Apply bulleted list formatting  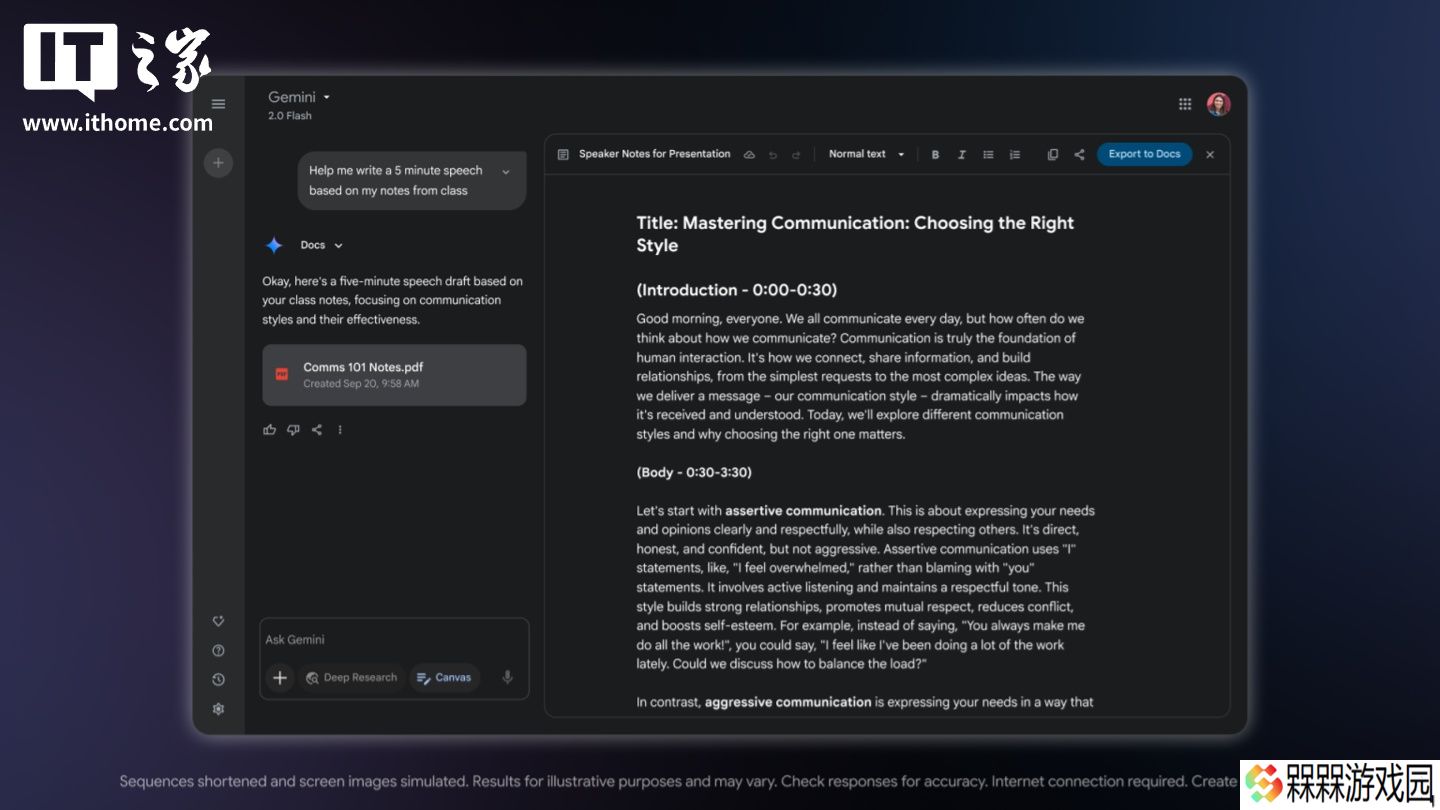coord(988,155)
